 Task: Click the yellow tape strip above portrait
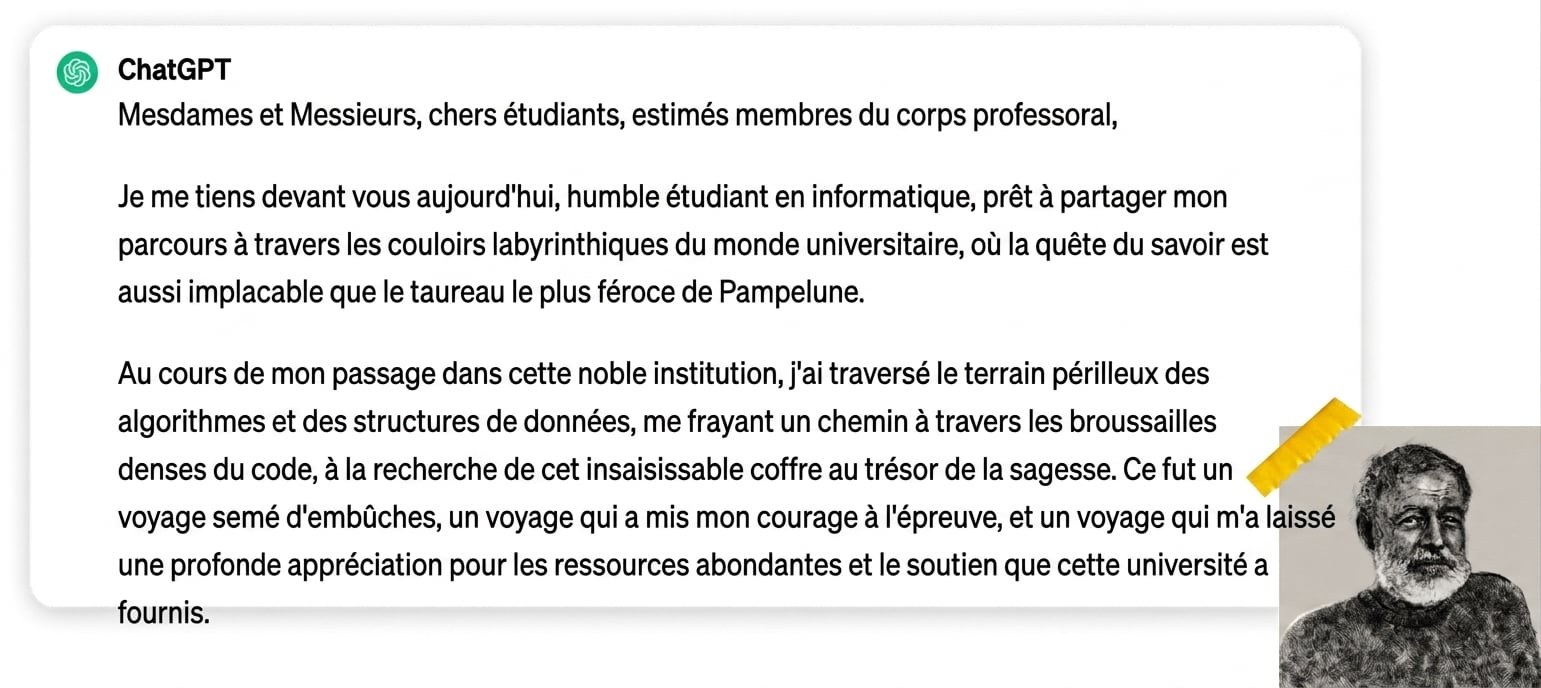click(1305, 447)
